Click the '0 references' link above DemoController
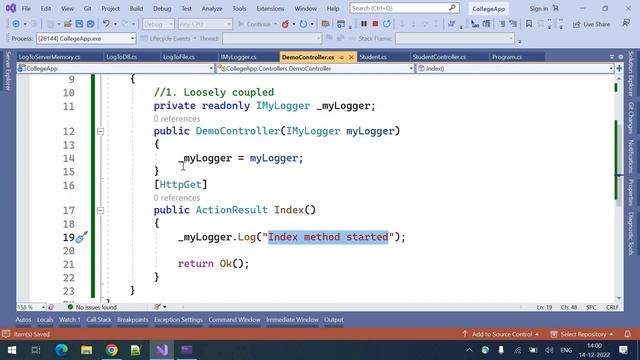Image resolution: width=640 pixels, height=360 pixels. 177,119
